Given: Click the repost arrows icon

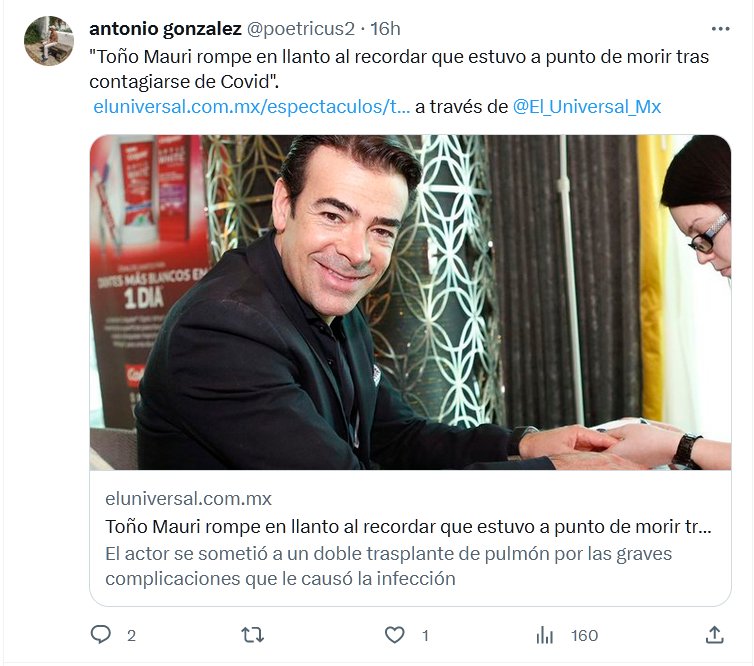Looking at the screenshot, I should pyautogui.click(x=252, y=635).
